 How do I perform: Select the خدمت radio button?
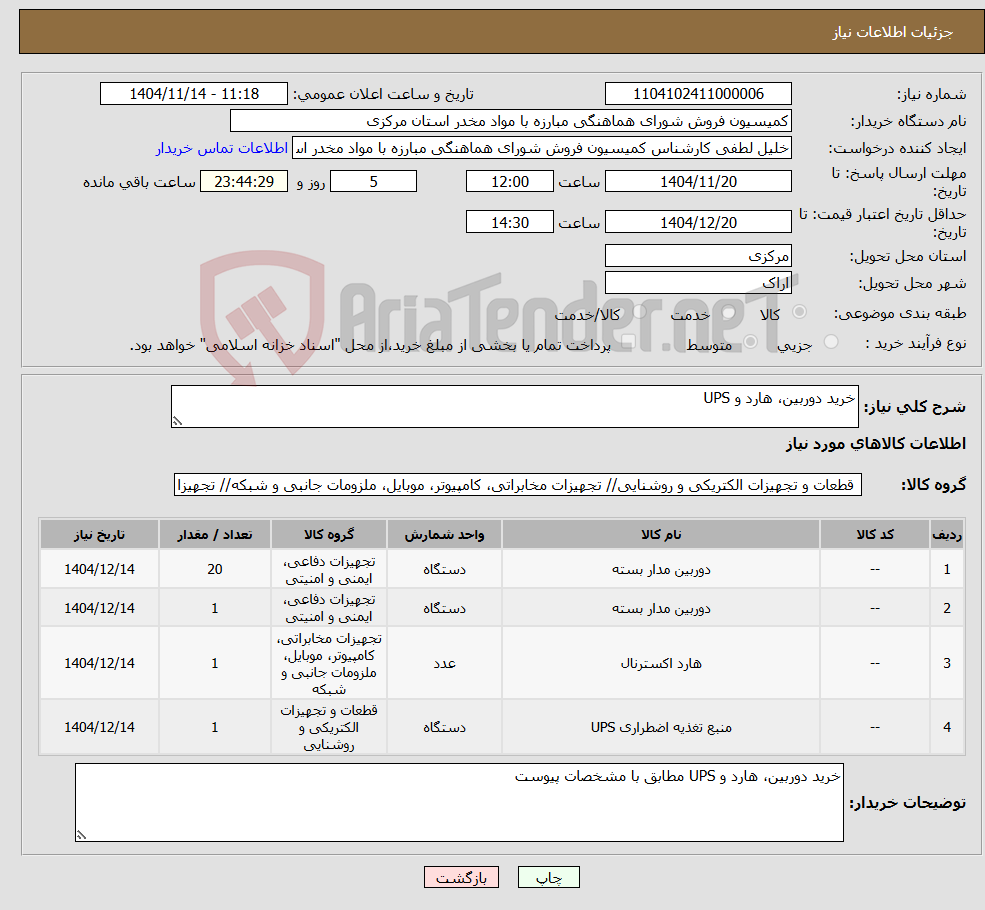pos(729,311)
